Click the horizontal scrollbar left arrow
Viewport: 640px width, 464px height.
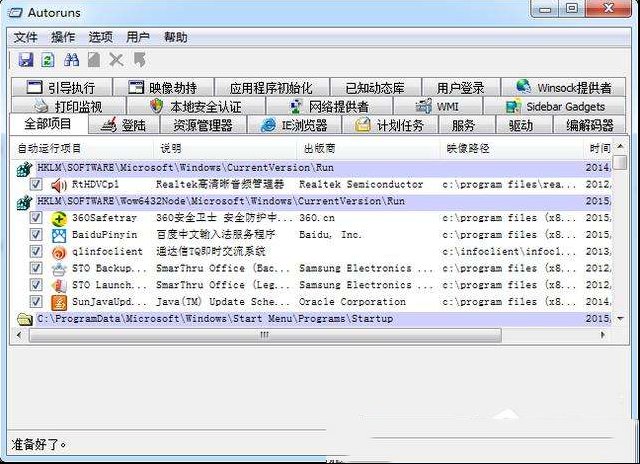click(x=19, y=335)
